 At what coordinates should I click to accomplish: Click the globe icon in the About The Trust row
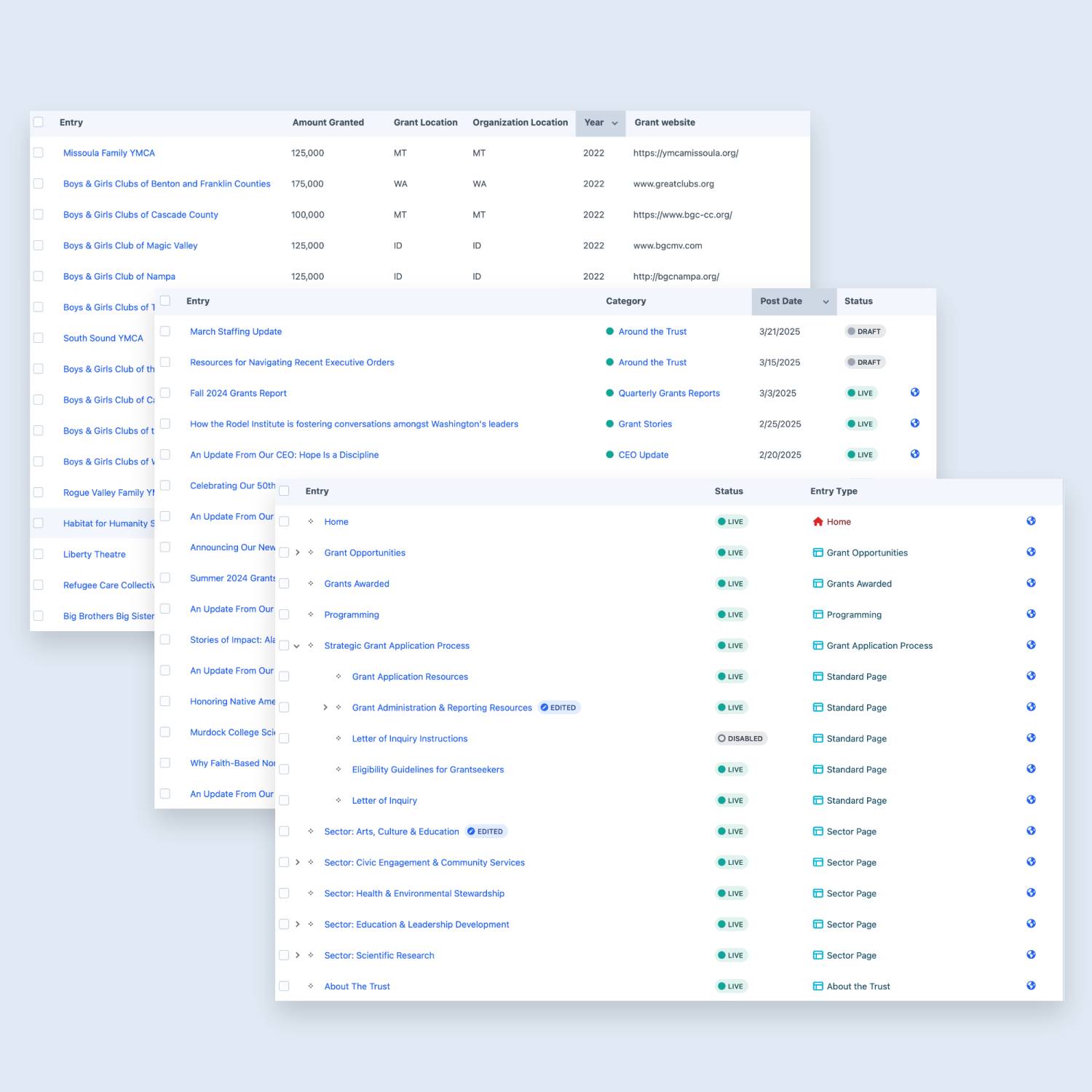click(1031, 986)
